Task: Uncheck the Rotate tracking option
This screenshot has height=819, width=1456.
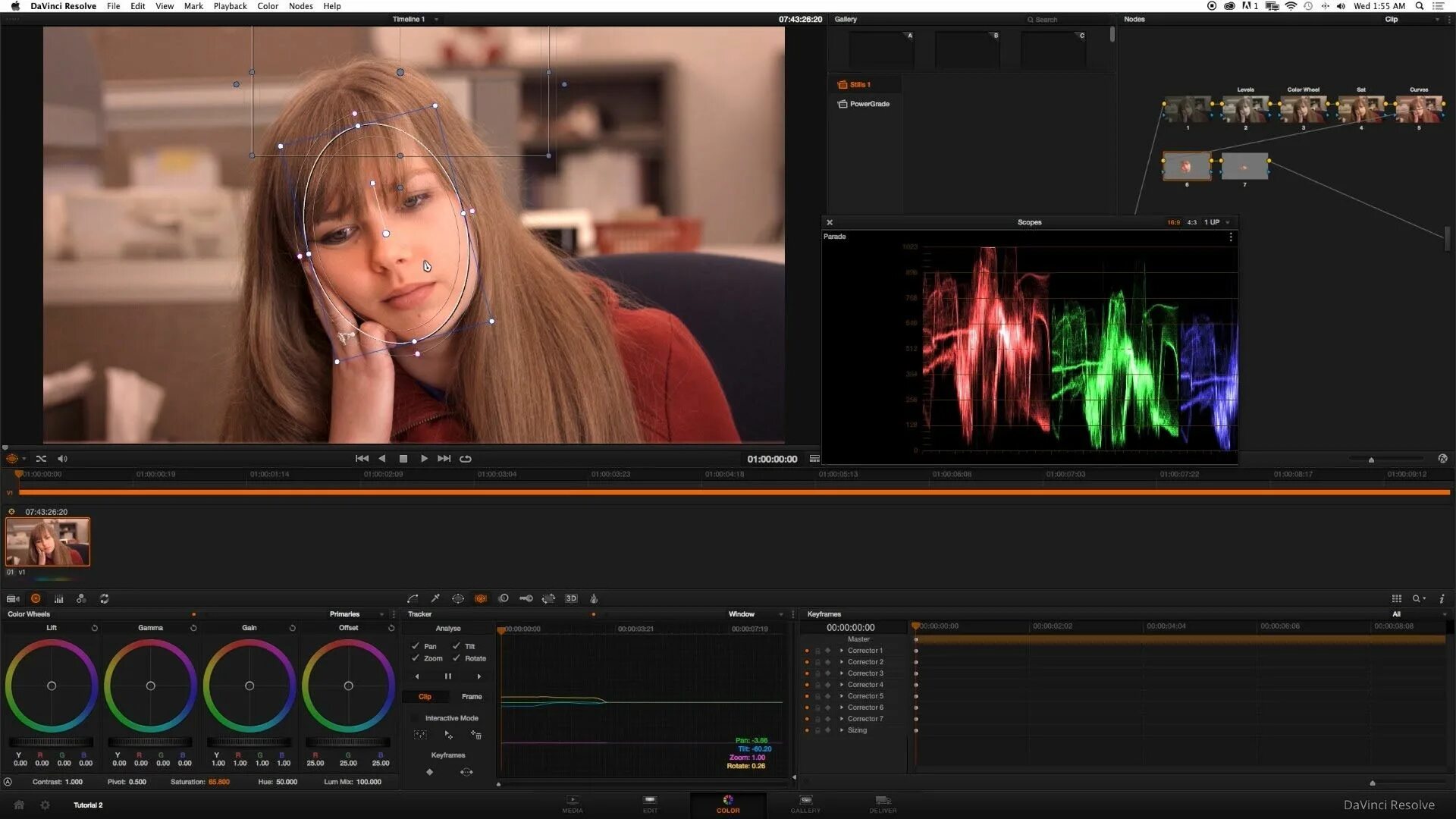Action: click(457, 658)
